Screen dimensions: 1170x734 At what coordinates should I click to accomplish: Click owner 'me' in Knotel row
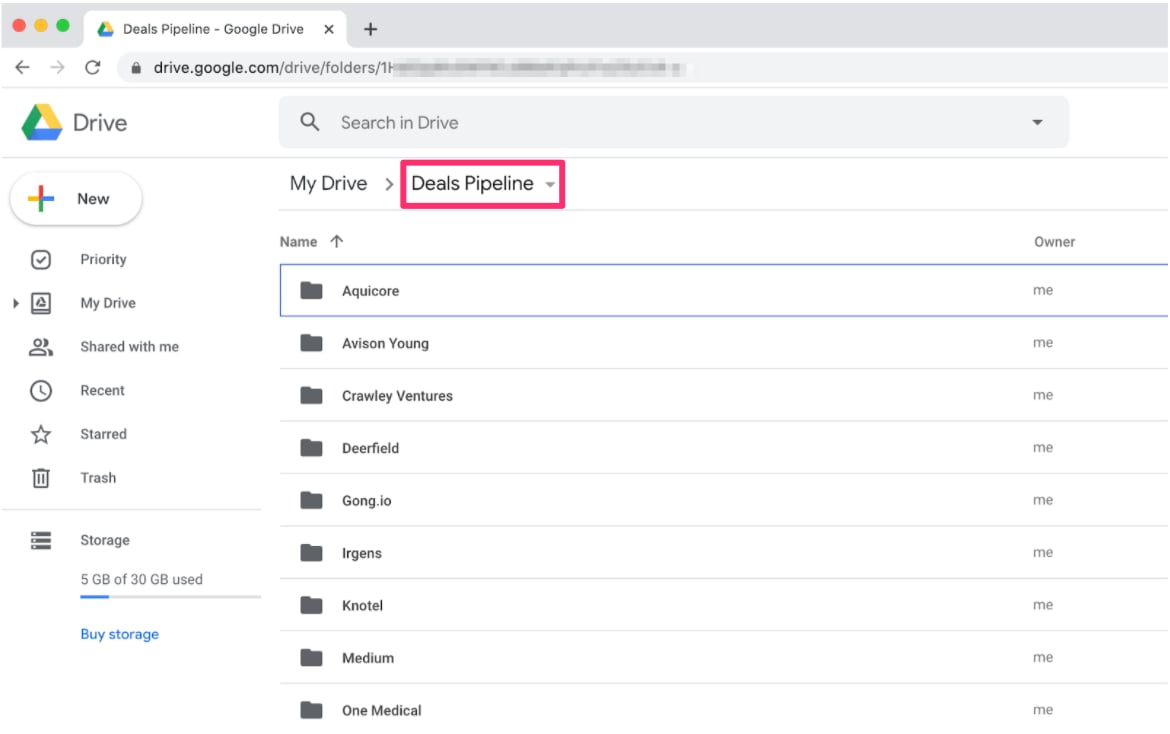coord(1043,605)
